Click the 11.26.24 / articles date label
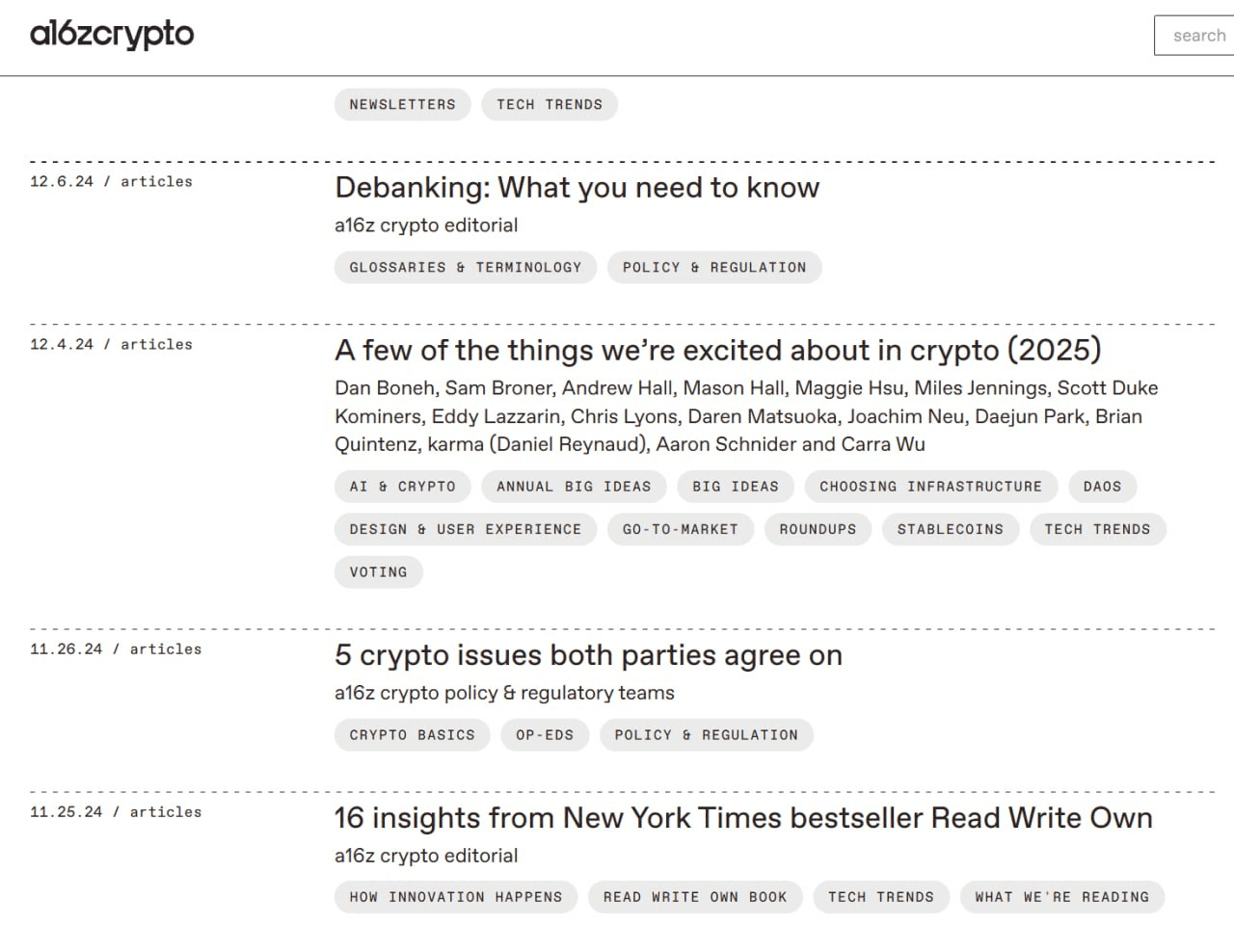 (x=116, y=649)
